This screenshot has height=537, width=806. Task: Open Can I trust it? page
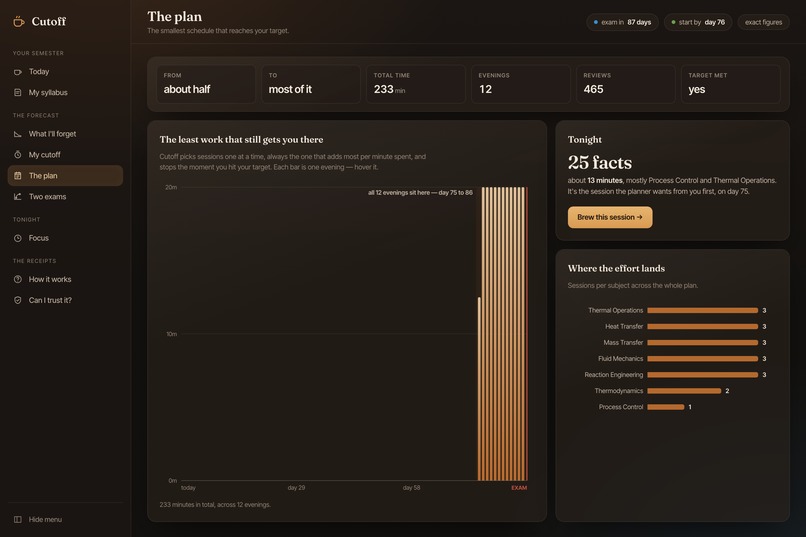(x=65, y=300)
